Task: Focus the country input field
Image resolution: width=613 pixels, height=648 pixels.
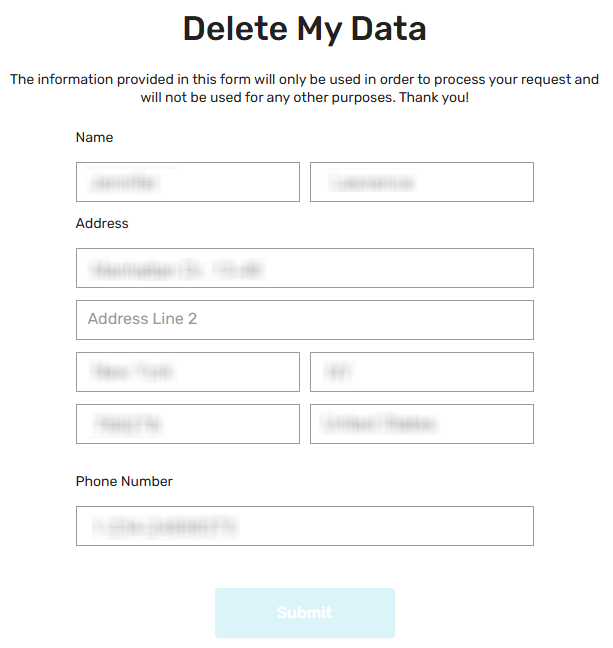Action: [421, 424]
